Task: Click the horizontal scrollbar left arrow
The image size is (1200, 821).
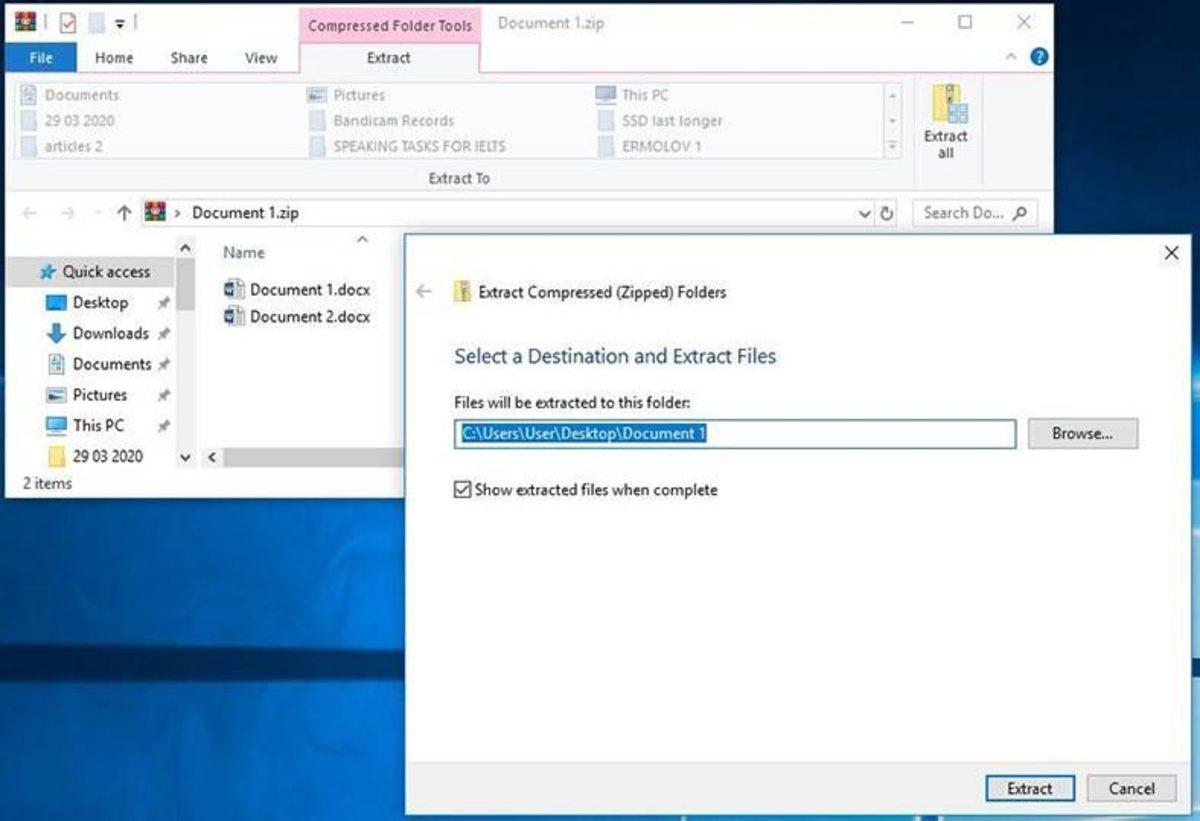Action: coord(212,457)
